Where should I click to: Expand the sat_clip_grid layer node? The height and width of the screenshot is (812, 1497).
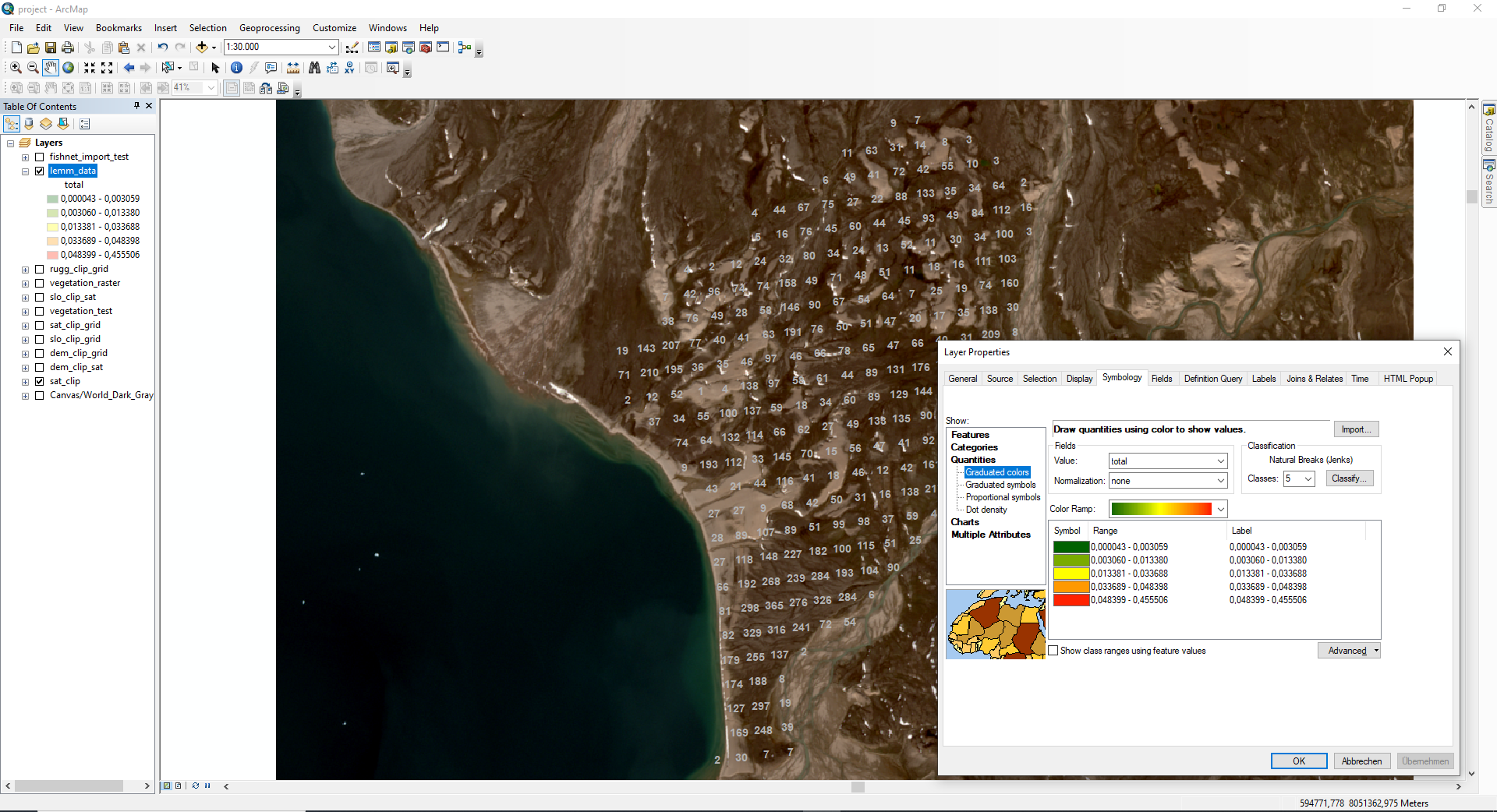tap(25, 326)
